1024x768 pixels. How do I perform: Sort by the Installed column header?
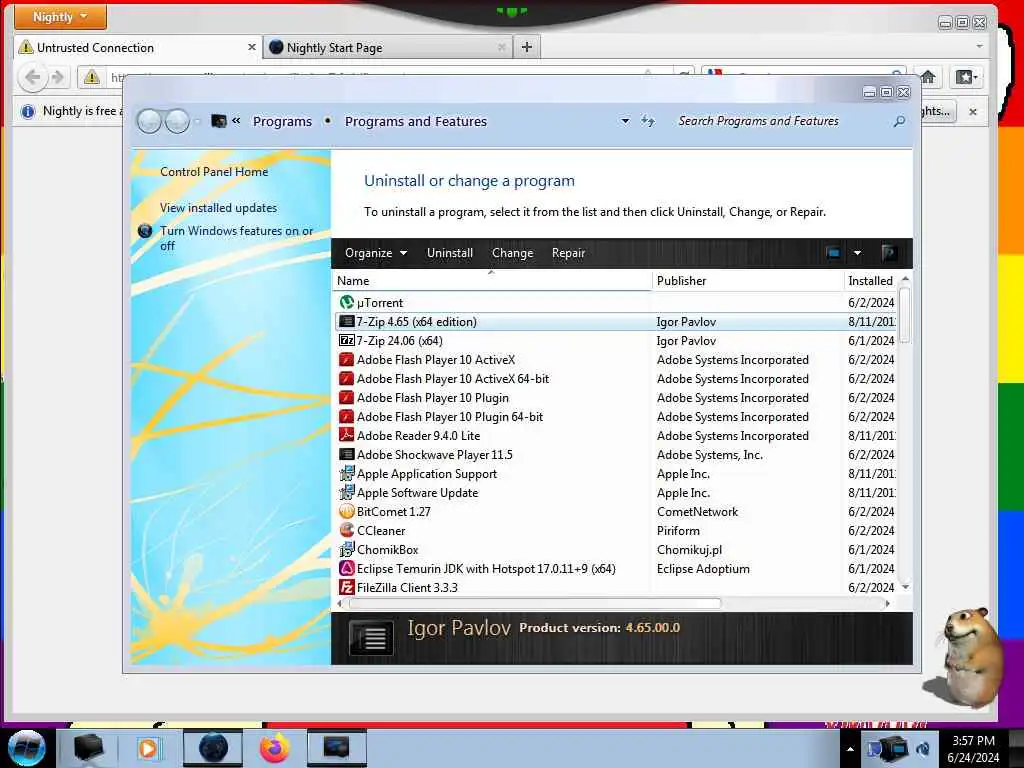871,281
